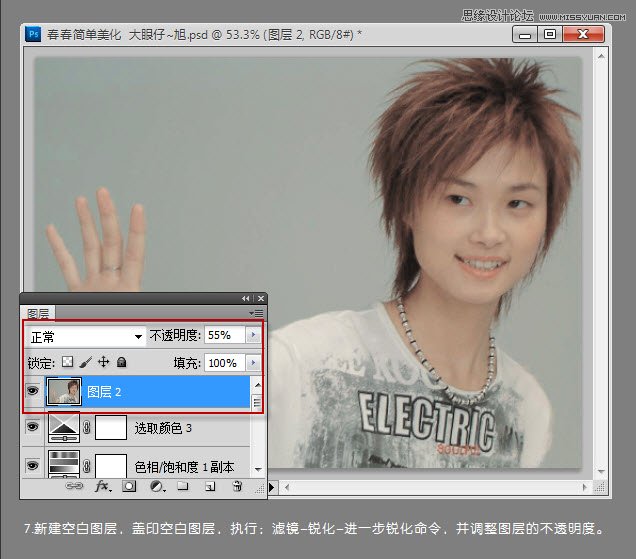Image resolution: width=636 pixels, height=559 pixels.
Task: Select the layer named 色相/饱和度 1 副本
Action: tap(184, 467)
